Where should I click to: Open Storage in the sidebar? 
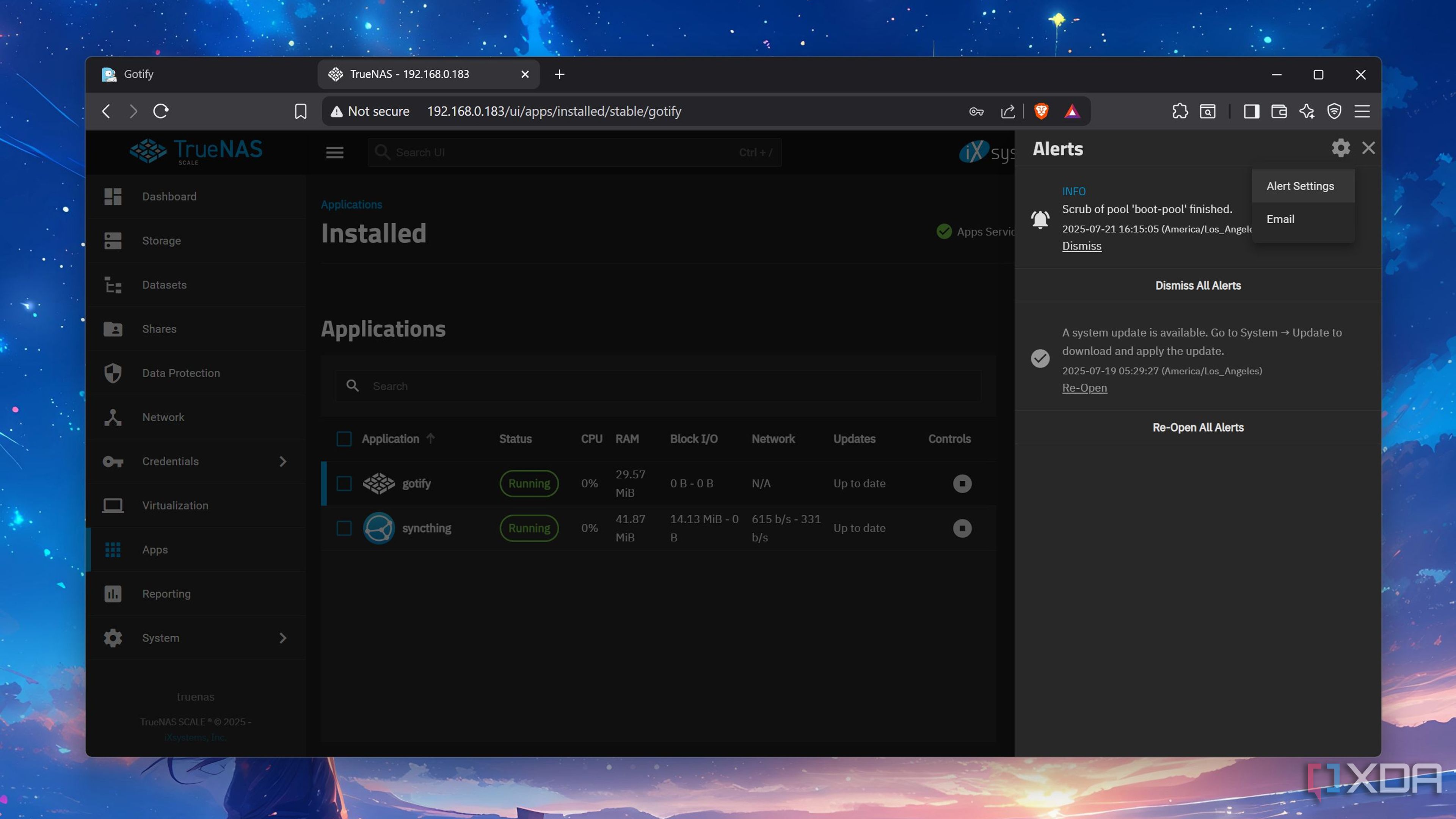pos(196,241)
